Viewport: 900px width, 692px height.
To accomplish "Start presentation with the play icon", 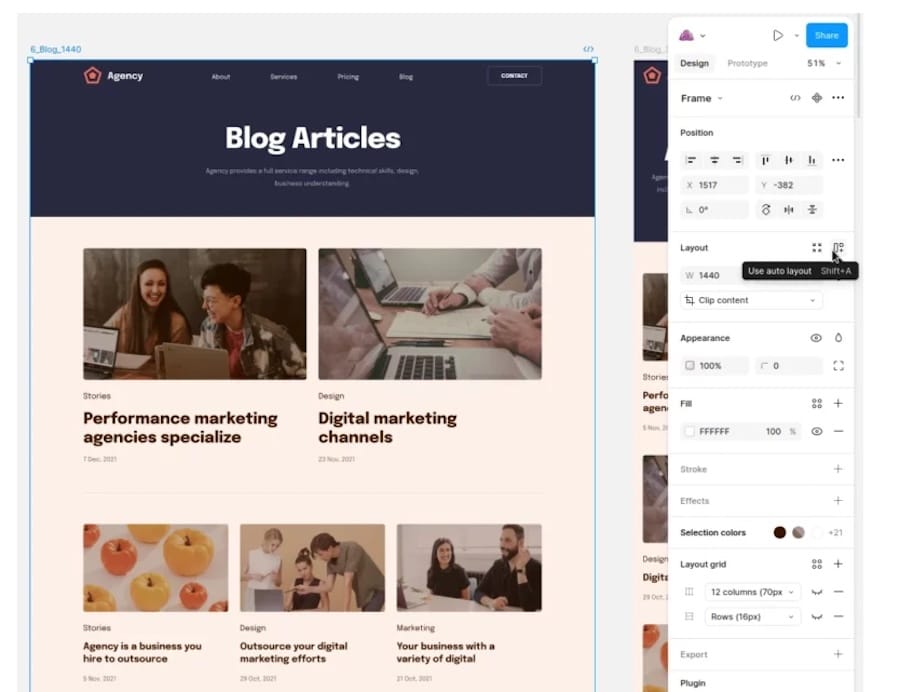I will [x=779, y=34].
